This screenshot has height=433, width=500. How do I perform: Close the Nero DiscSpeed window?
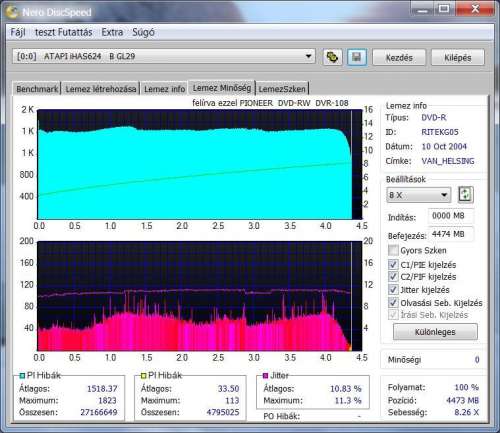click(475, 9)
